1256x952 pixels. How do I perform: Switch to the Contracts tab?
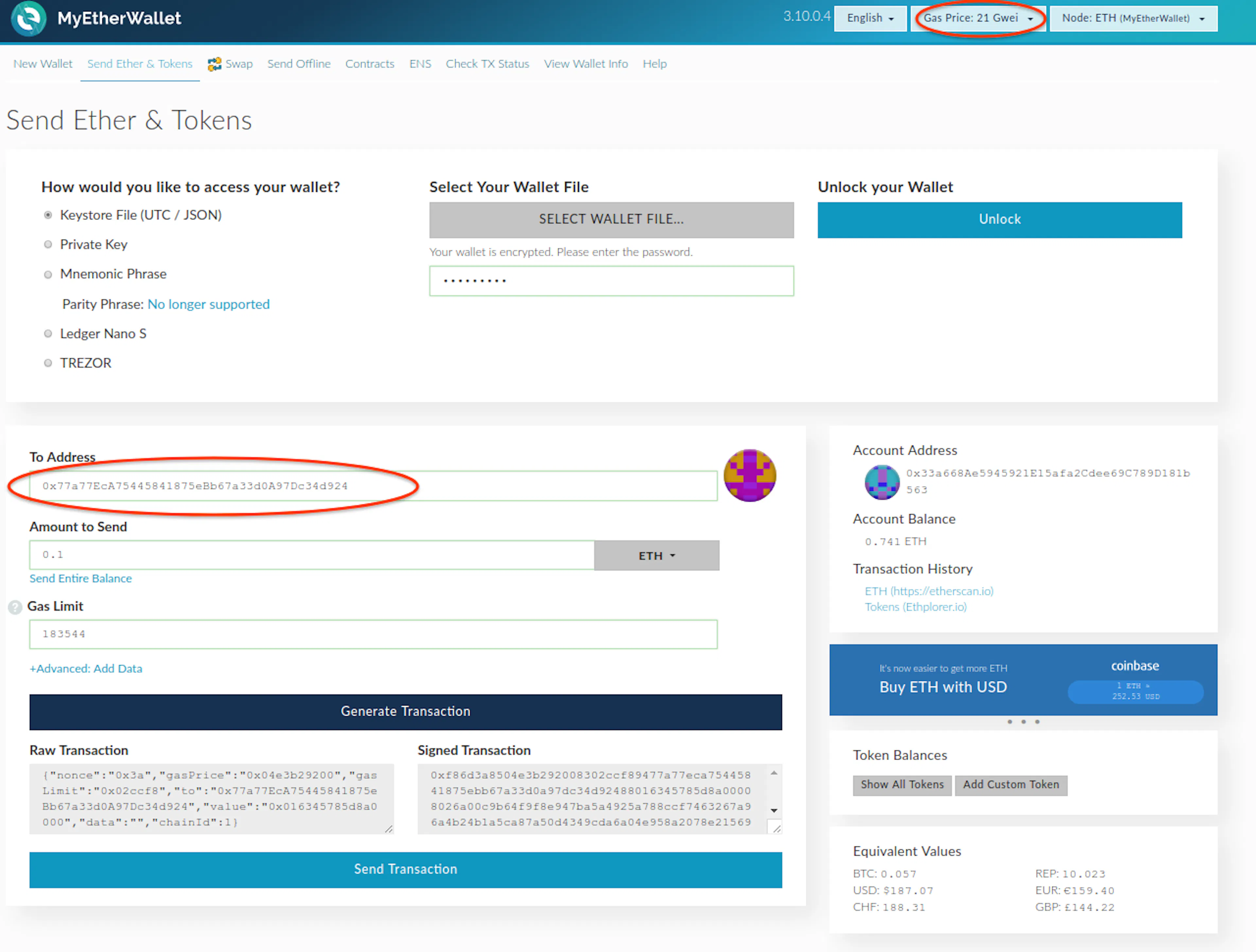(x=370, y=64)
